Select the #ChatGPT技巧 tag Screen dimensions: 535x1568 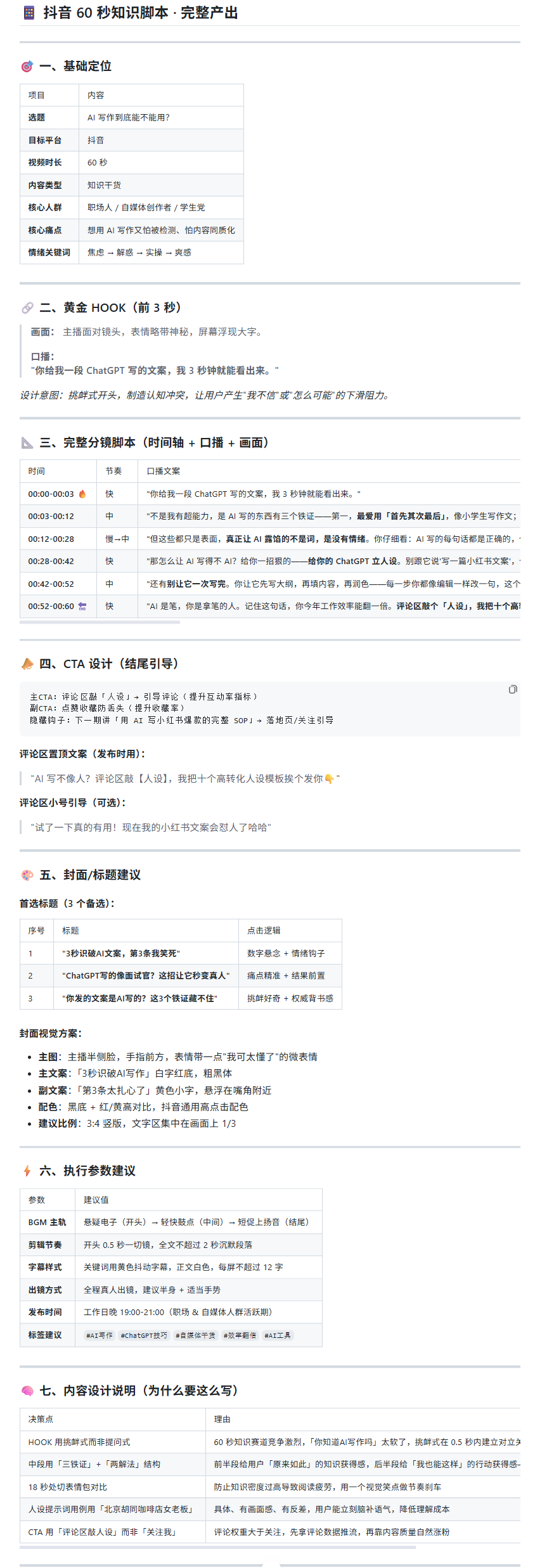144,1335
